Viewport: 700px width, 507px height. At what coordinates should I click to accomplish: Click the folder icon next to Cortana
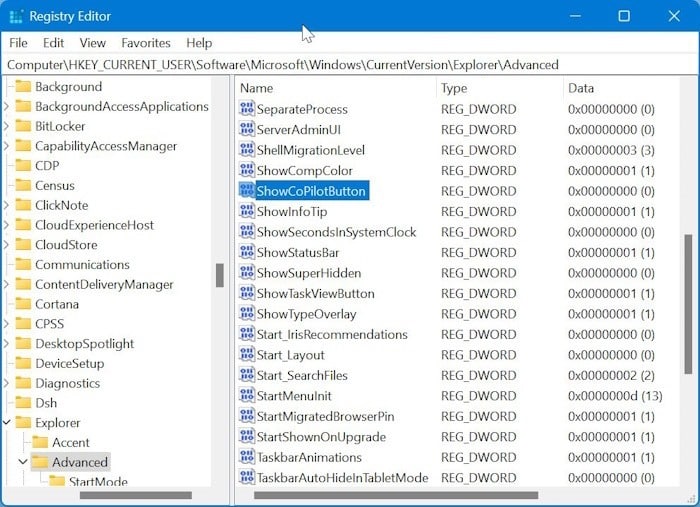23,304
